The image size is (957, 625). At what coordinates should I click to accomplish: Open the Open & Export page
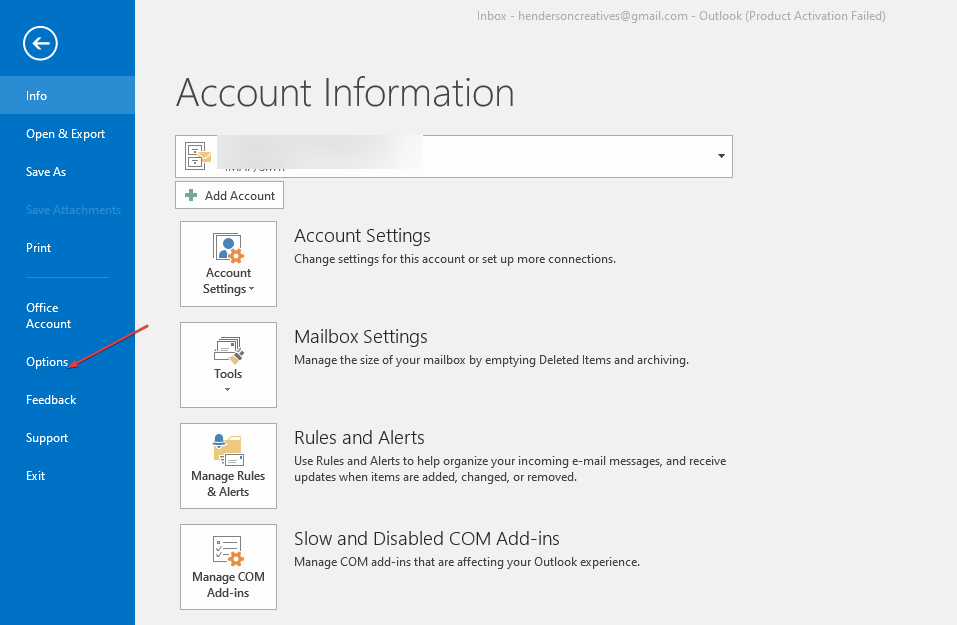coord(67,134)
